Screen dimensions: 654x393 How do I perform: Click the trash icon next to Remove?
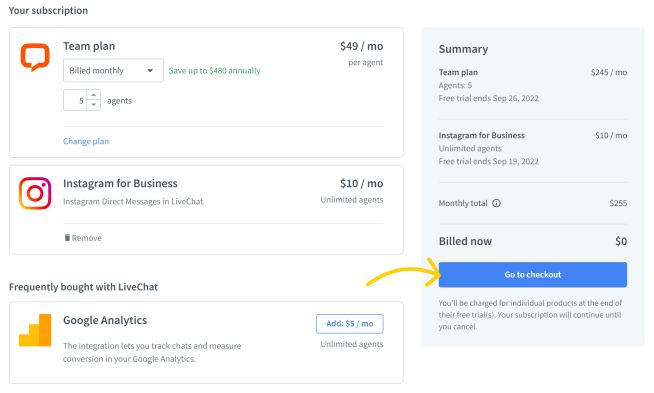[x=67, y=238]
